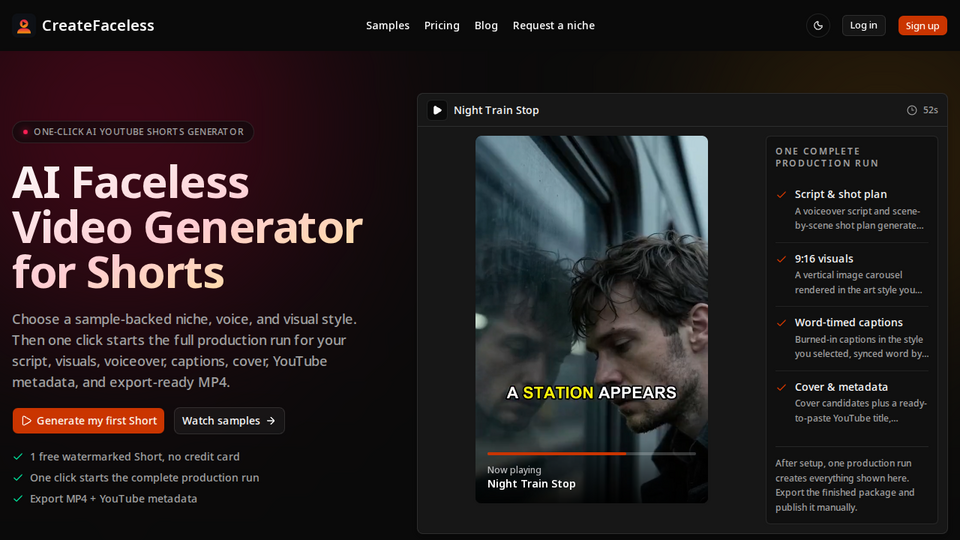Screen dimensions: 960x540
Task: Click 'Export MP4 + YouTube metadata' text
Action: pyautogui.click(x=113, y=499)
